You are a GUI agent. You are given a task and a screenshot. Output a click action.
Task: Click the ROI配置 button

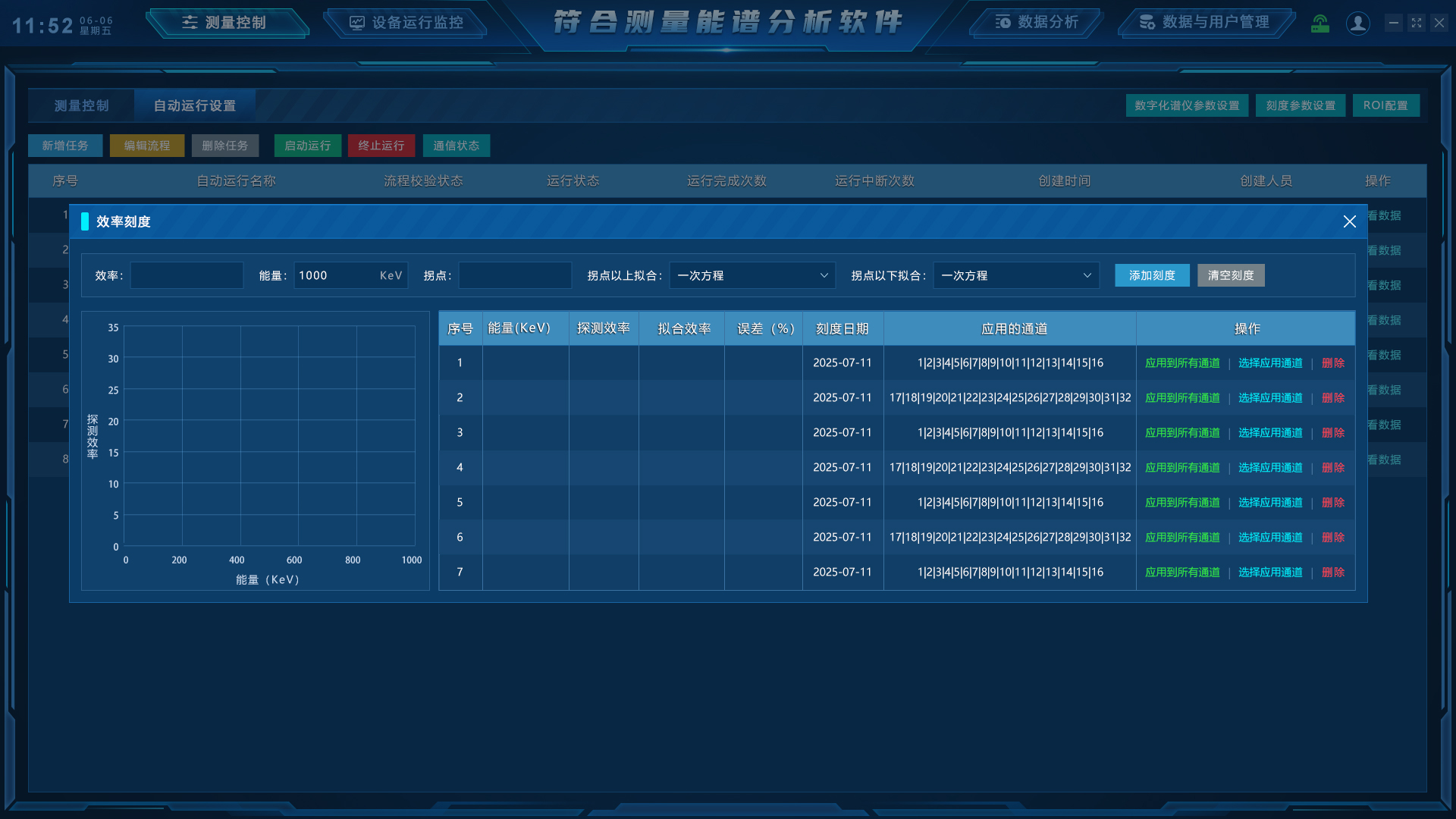pos(1385,105)
